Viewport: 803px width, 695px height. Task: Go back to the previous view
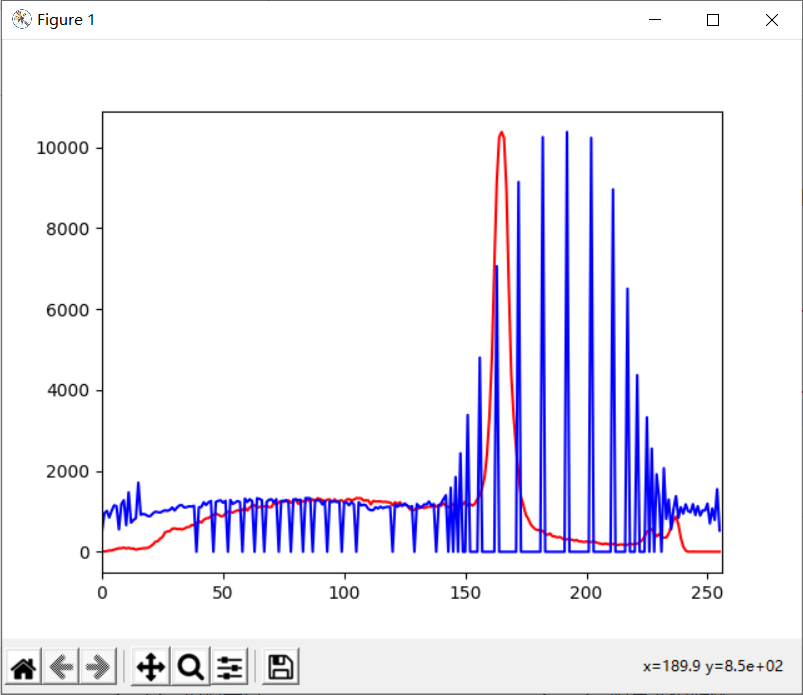(x=62, y=666)
